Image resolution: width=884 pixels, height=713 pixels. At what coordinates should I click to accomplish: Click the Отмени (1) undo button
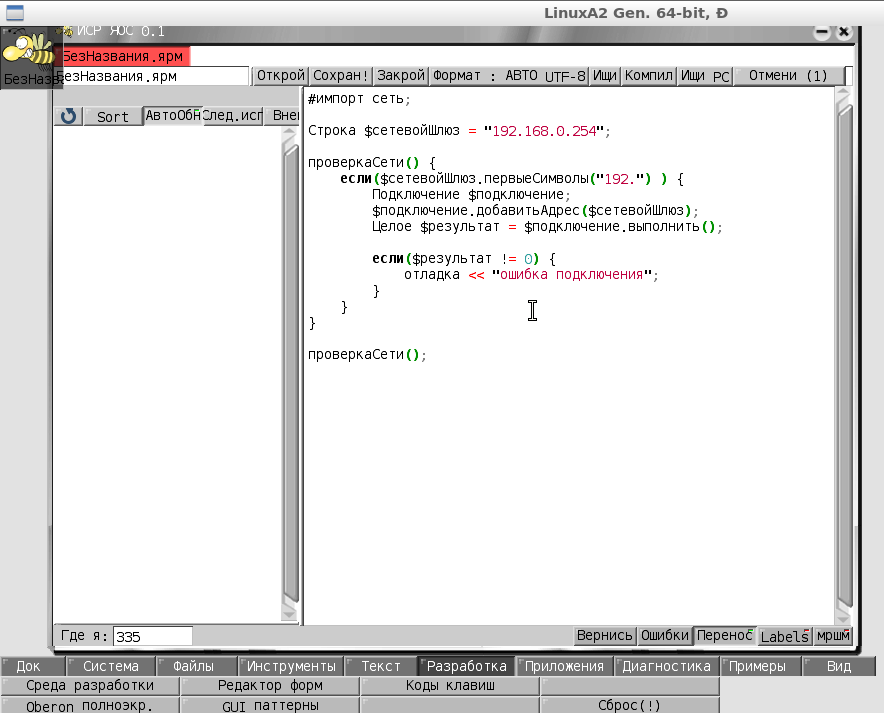point(788,76)
